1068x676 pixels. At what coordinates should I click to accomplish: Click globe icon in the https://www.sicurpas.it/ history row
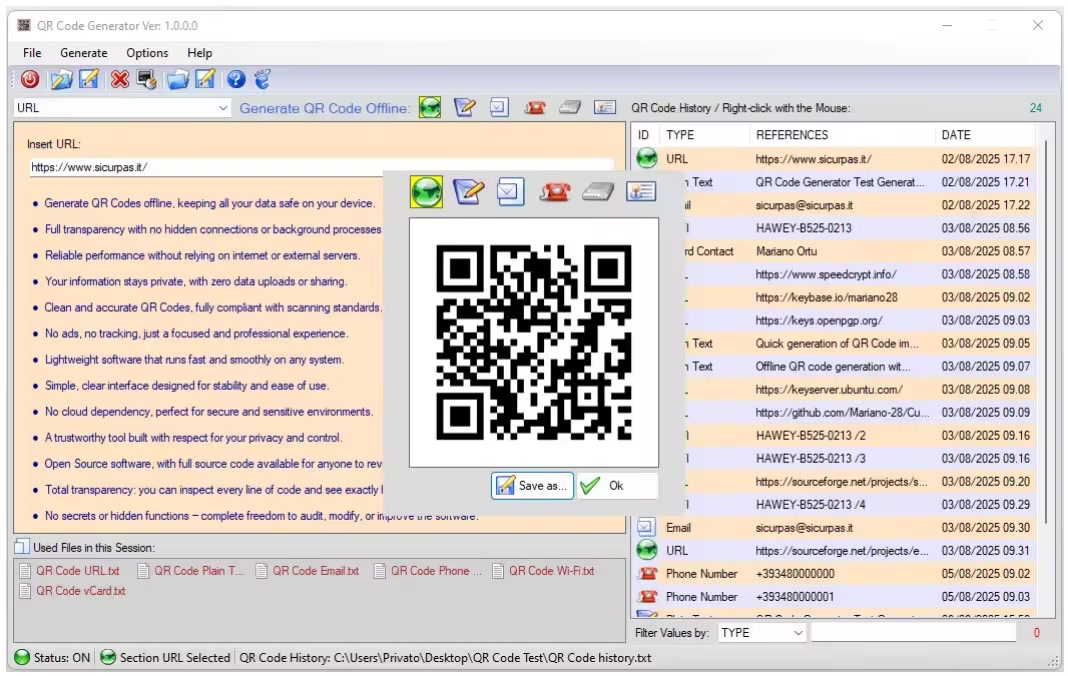coord(647,159)
